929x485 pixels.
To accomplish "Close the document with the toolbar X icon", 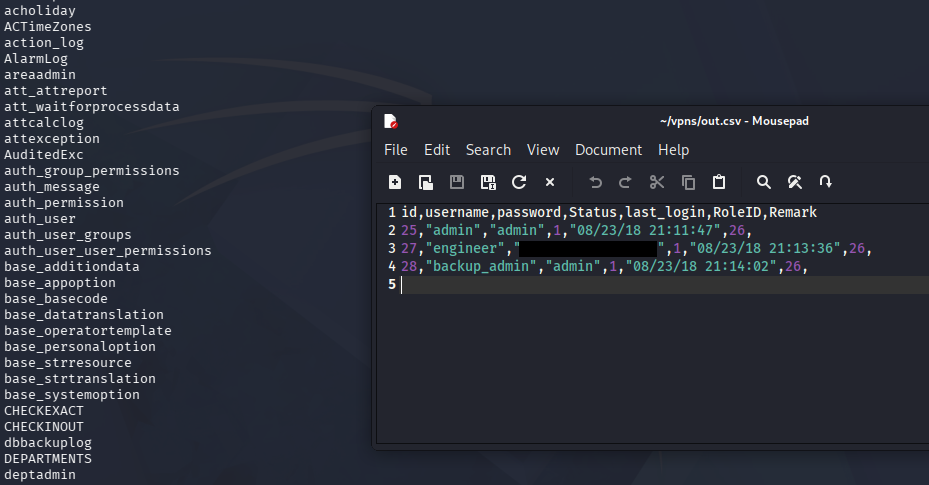I will pyautogui.click(x=550, y=182).
